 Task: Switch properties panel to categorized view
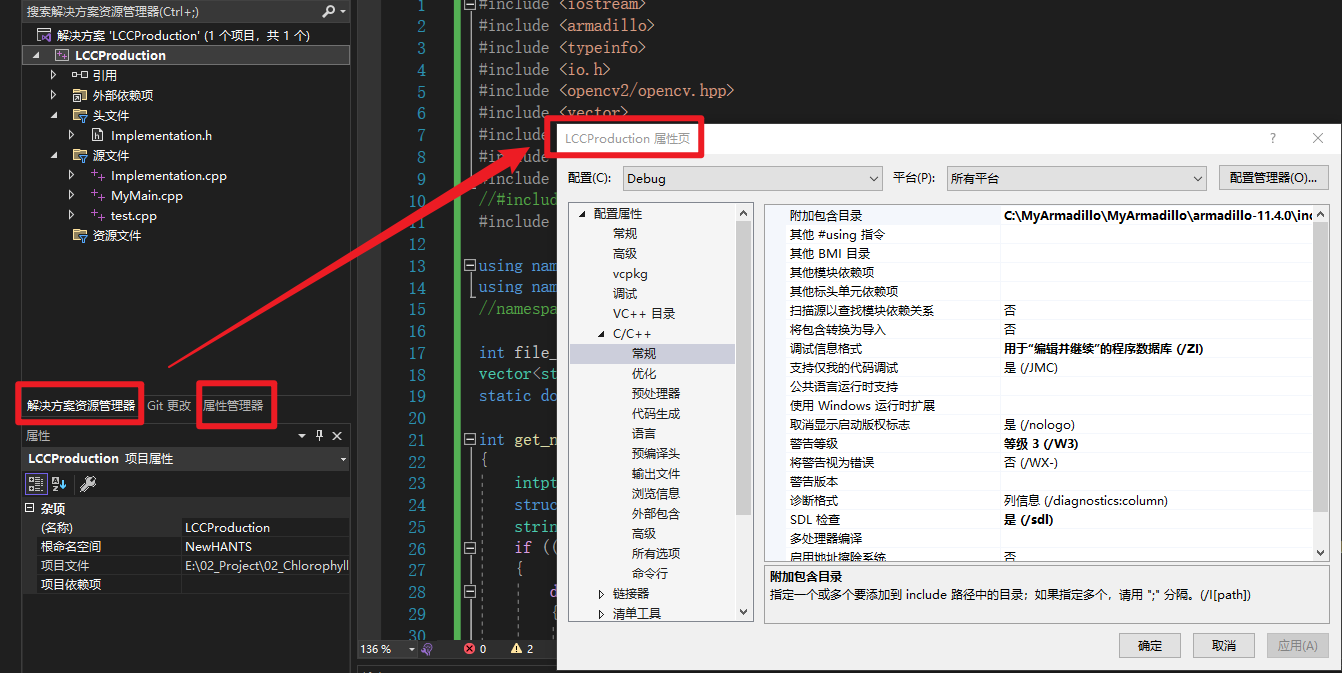36,484
